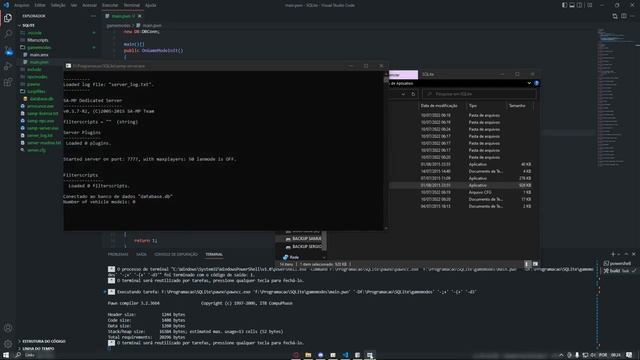The width and height of the screenshot is (640, 360).
Task: Open the Extensions view in activity bar
Action: (8, 82)
